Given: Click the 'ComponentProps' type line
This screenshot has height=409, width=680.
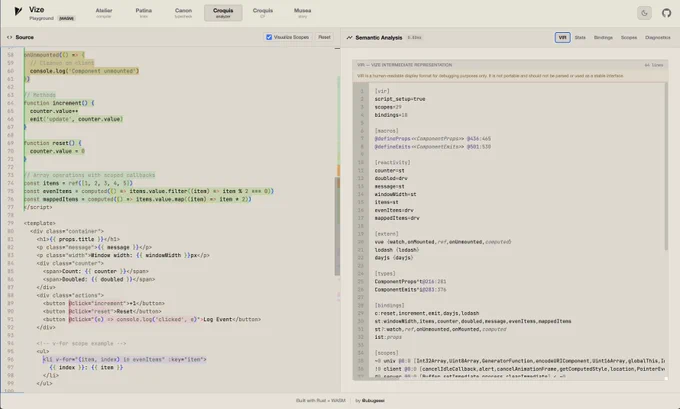Looking at the screenshot, I should tap(410, 282).
